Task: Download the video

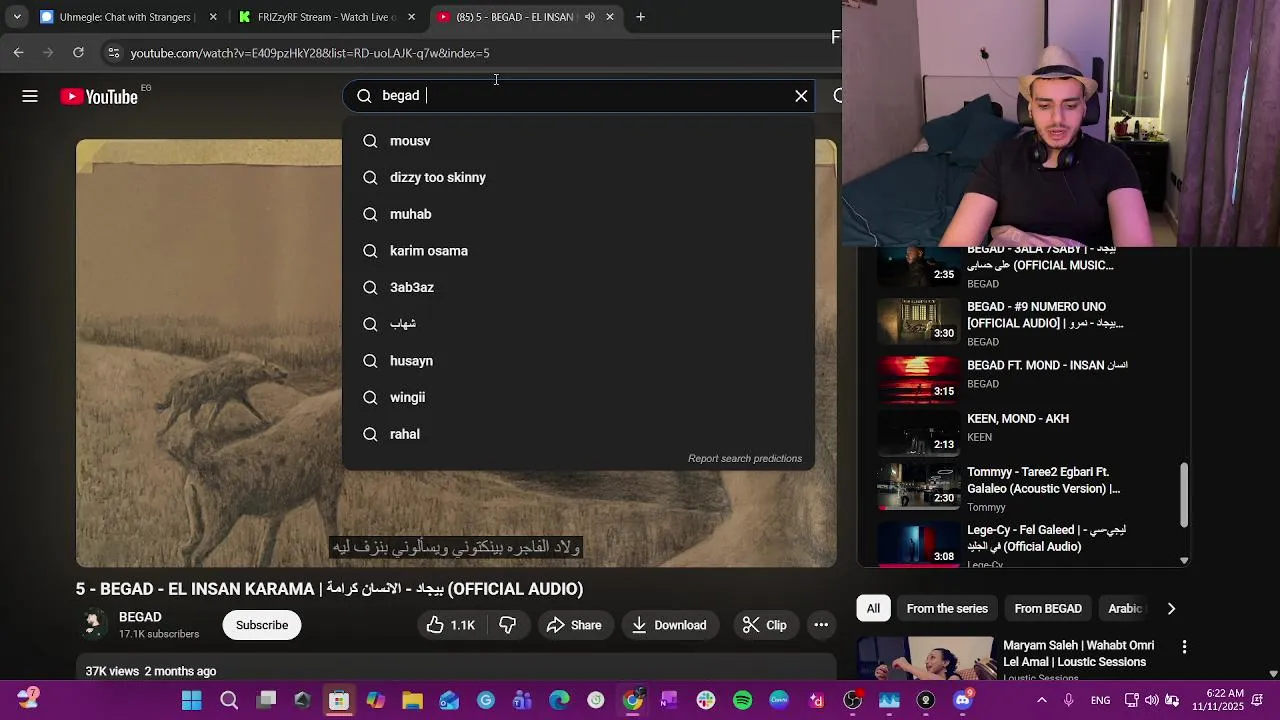Action: 670,625
